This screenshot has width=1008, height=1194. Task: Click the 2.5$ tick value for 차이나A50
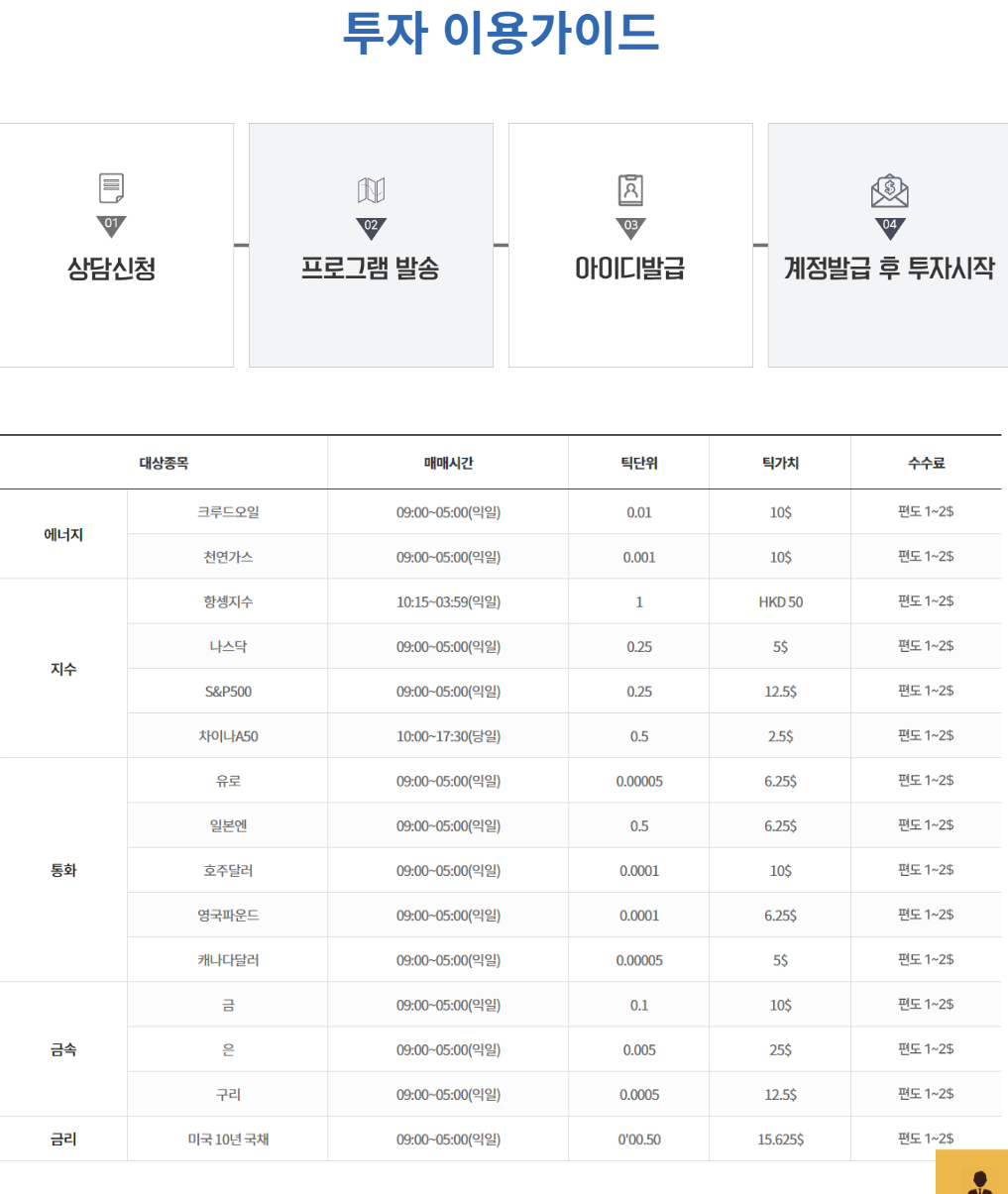780,736
